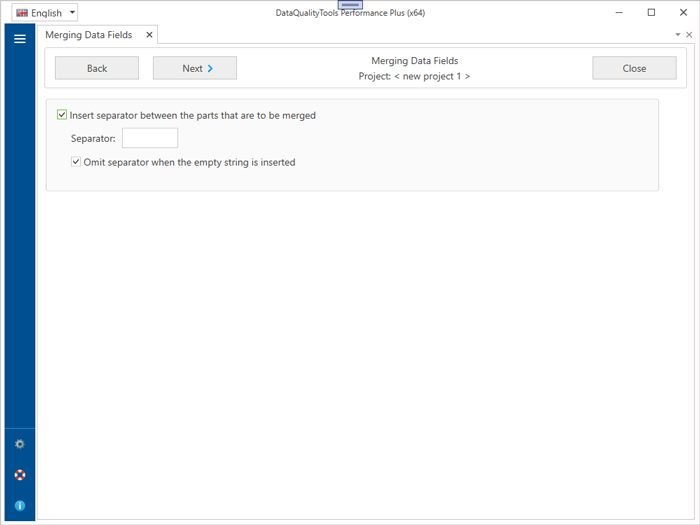
Task: Expand the English language dropdown arrow
Action: 72,13
